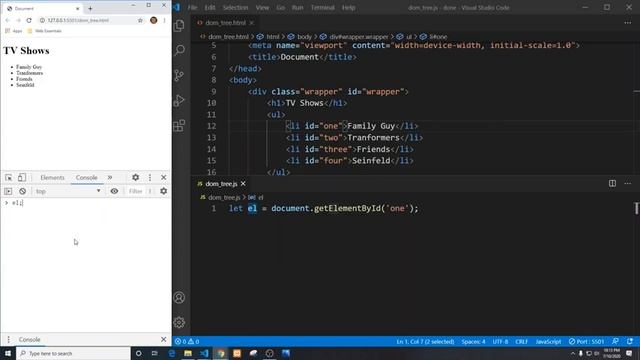
Task: Open the Run and Debug view
Action: coord(179,100)
